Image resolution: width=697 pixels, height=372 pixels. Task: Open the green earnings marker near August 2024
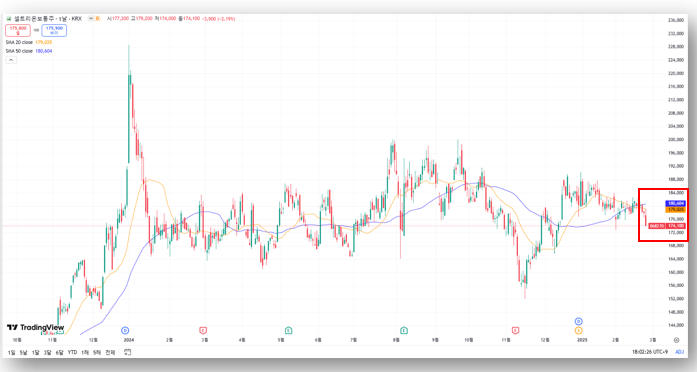coord(404,330)
